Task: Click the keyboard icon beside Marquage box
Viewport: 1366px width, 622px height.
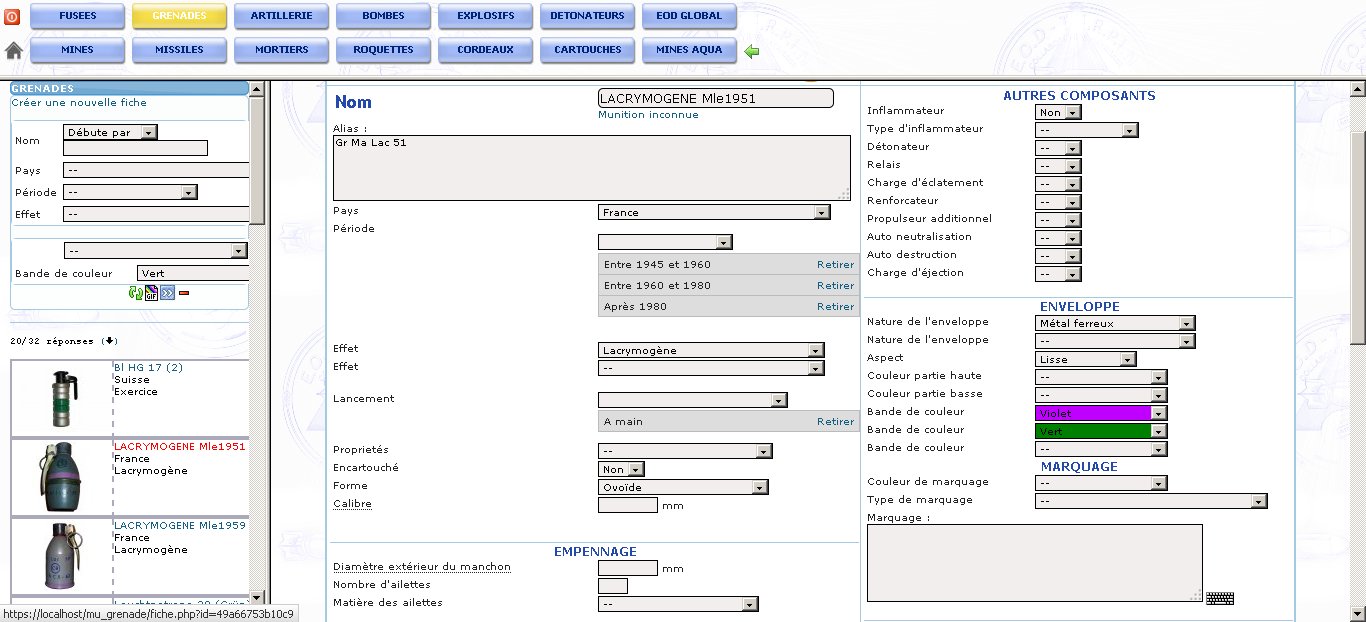Action: [1220, 598]
